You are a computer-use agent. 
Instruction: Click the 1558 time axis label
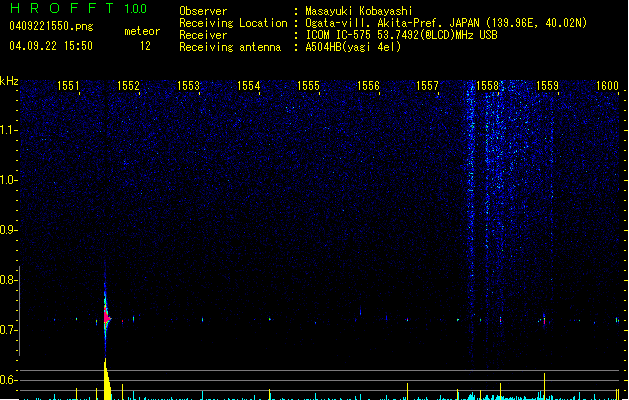(487, 86)
